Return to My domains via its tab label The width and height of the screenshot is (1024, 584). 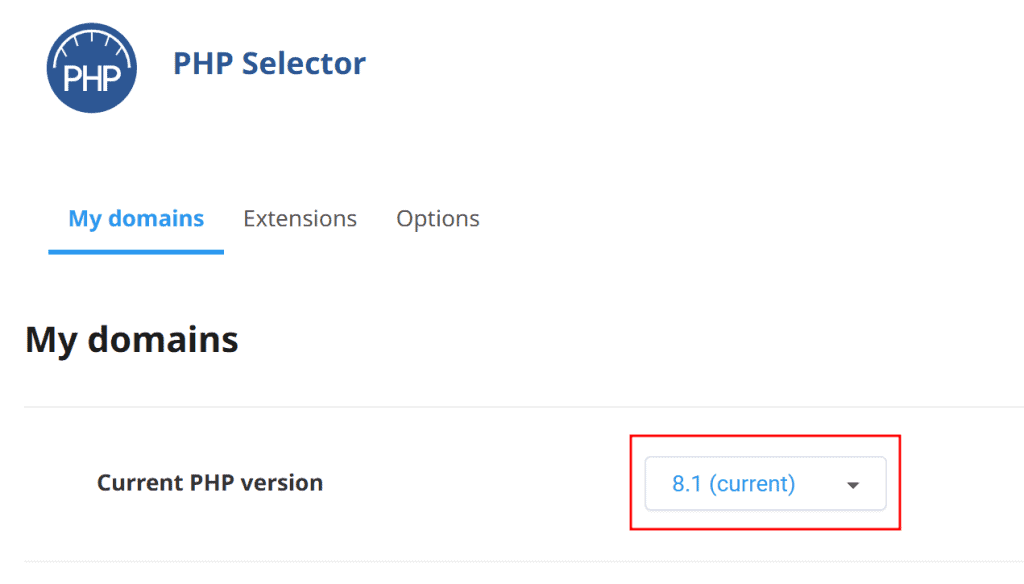(x=135, y=218)
